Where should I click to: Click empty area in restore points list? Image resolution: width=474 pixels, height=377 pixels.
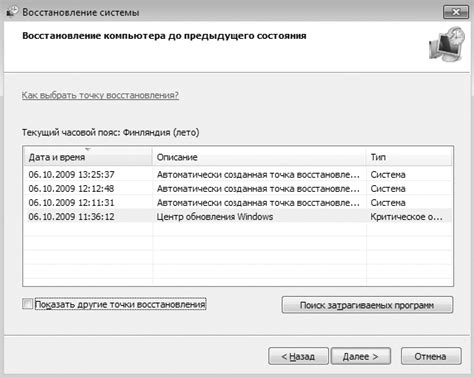coord(238,255)
